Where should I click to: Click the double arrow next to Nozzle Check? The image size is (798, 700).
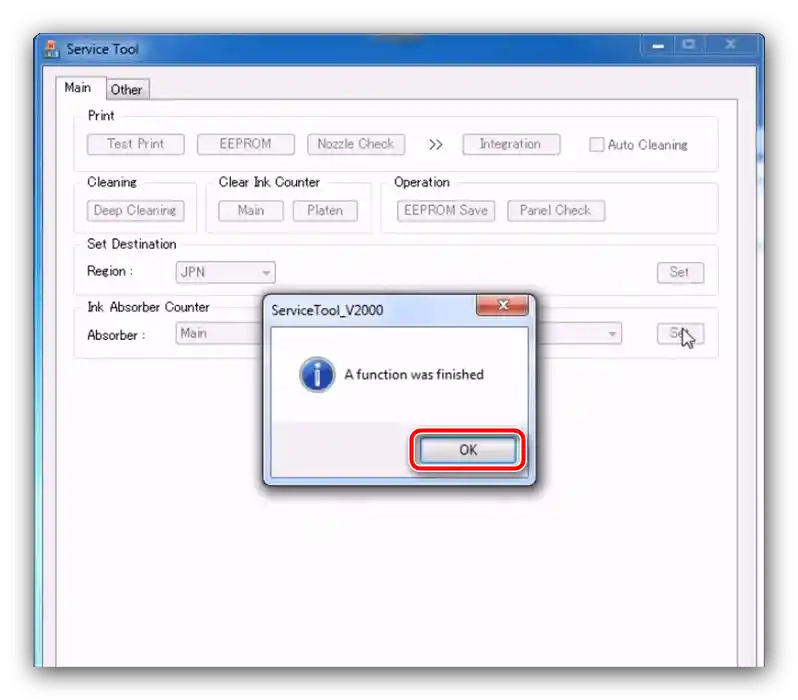435,145
